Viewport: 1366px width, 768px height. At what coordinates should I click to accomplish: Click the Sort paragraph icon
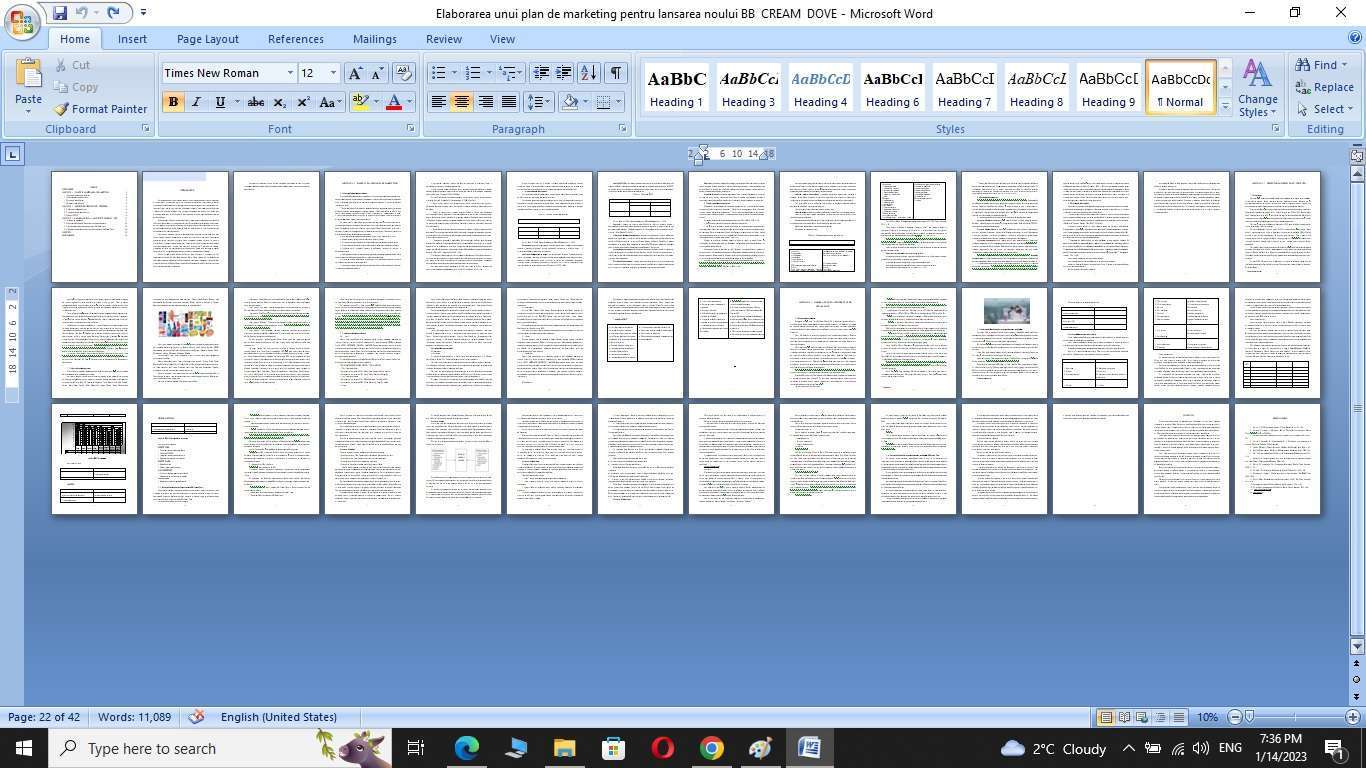pyautogui.click(x=588, y=73)
